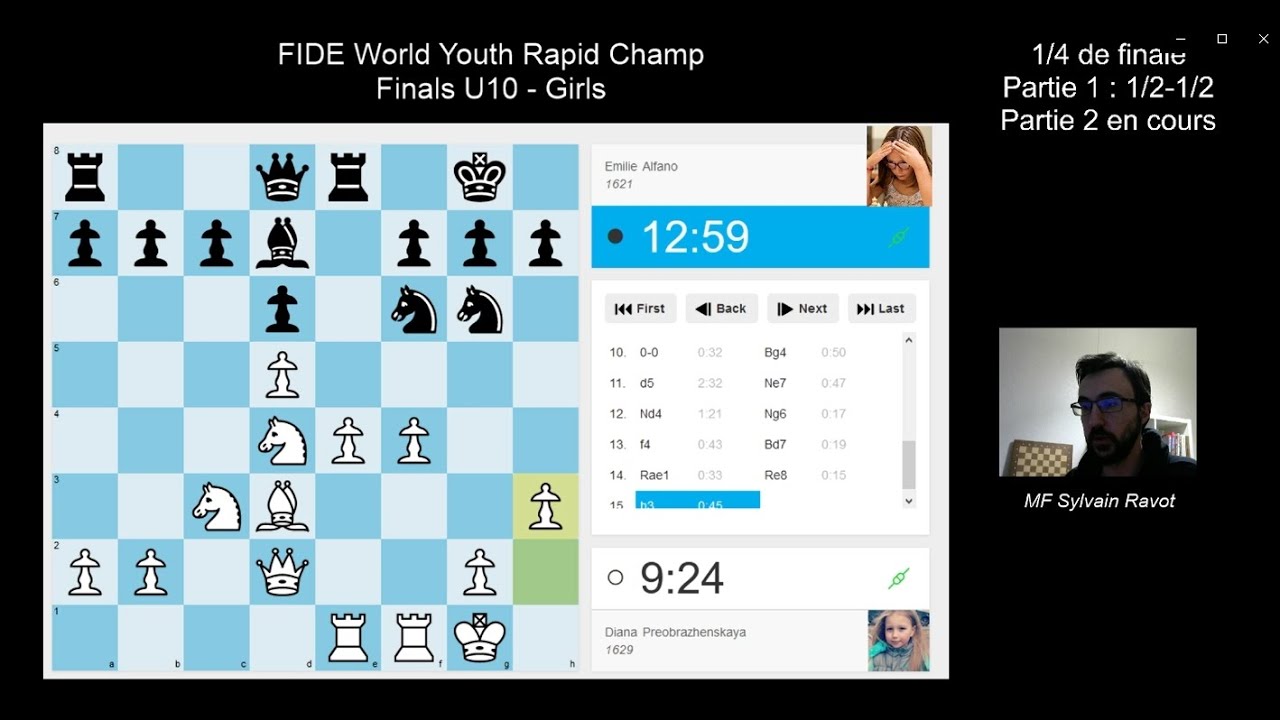
Task: Select move Ng6 in list
Action: (775, 414)
